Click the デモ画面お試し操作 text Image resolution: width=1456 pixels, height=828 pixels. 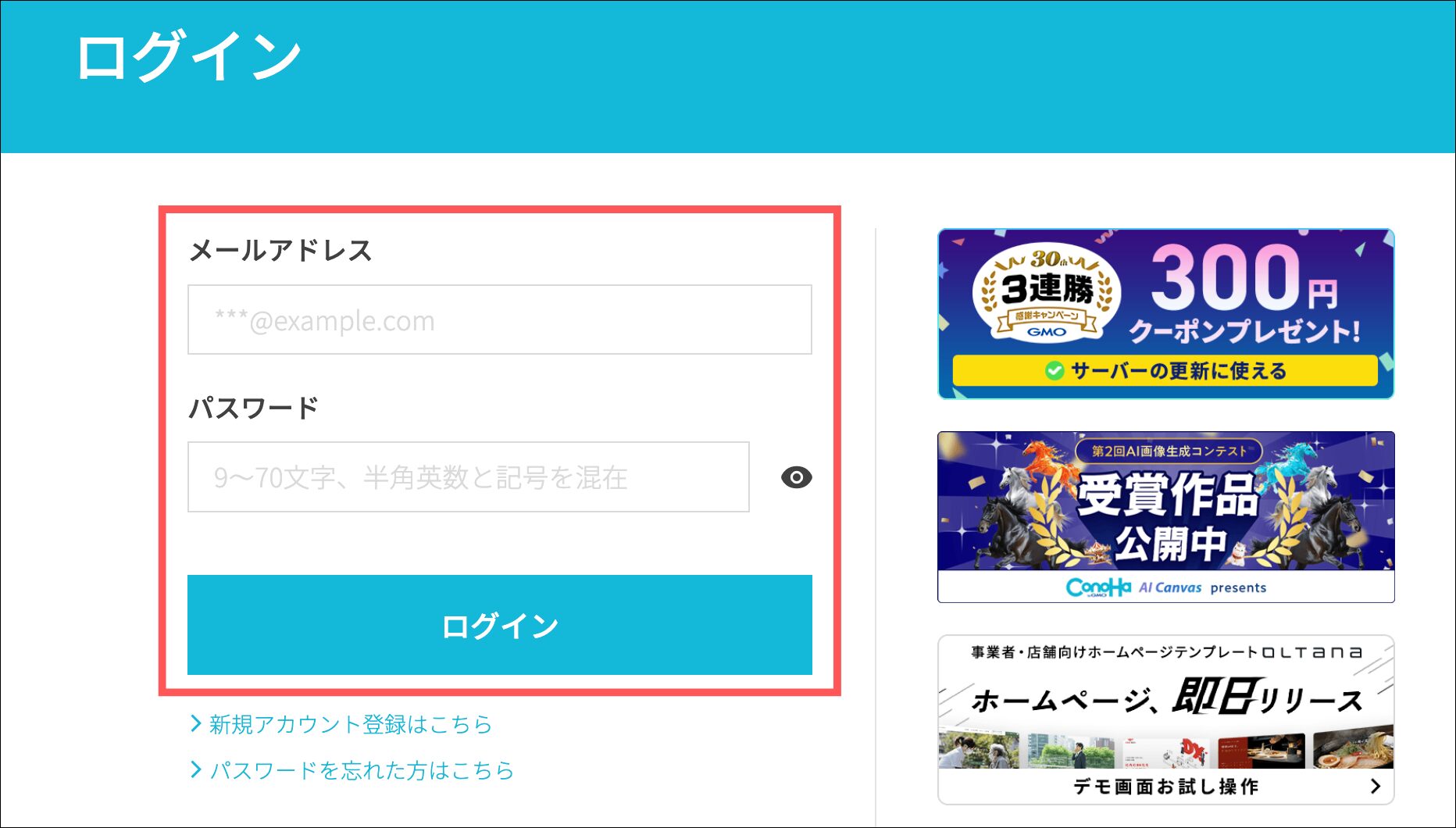(x=1165, y=787)
